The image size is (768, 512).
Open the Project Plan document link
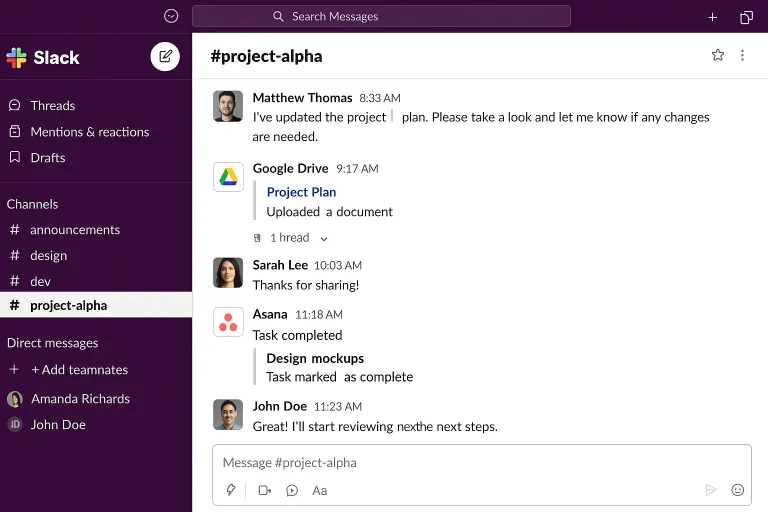(x=301, y=192)
